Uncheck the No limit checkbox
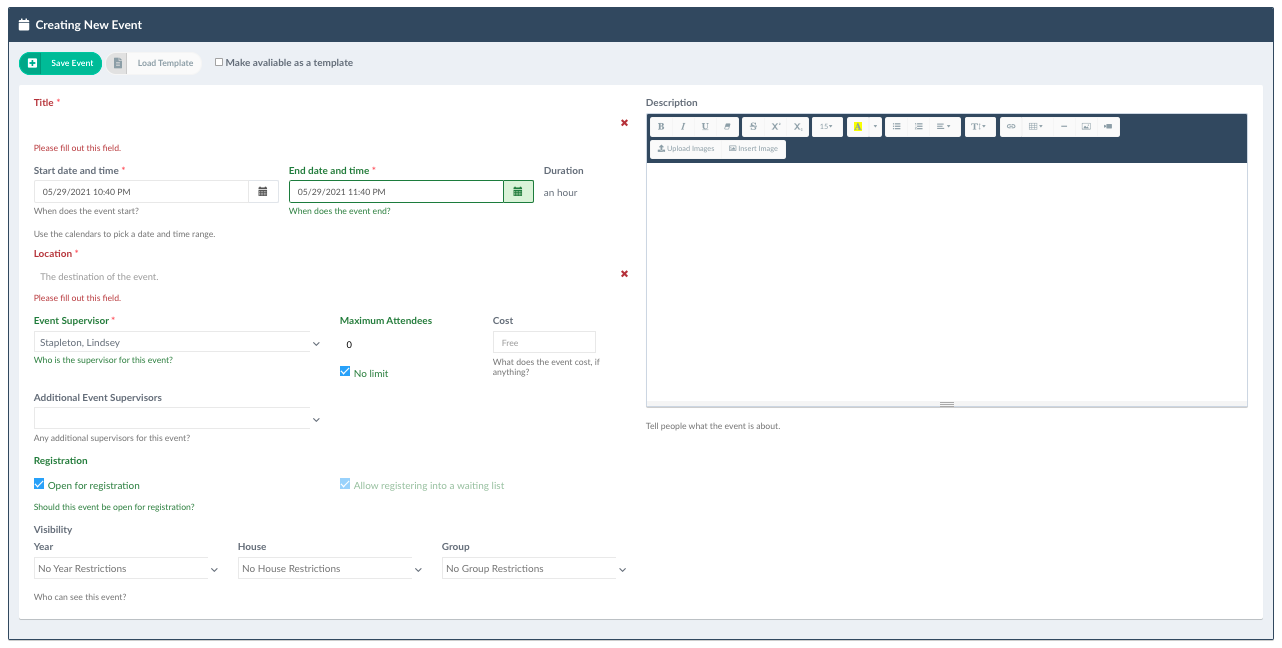 point(345,372)
